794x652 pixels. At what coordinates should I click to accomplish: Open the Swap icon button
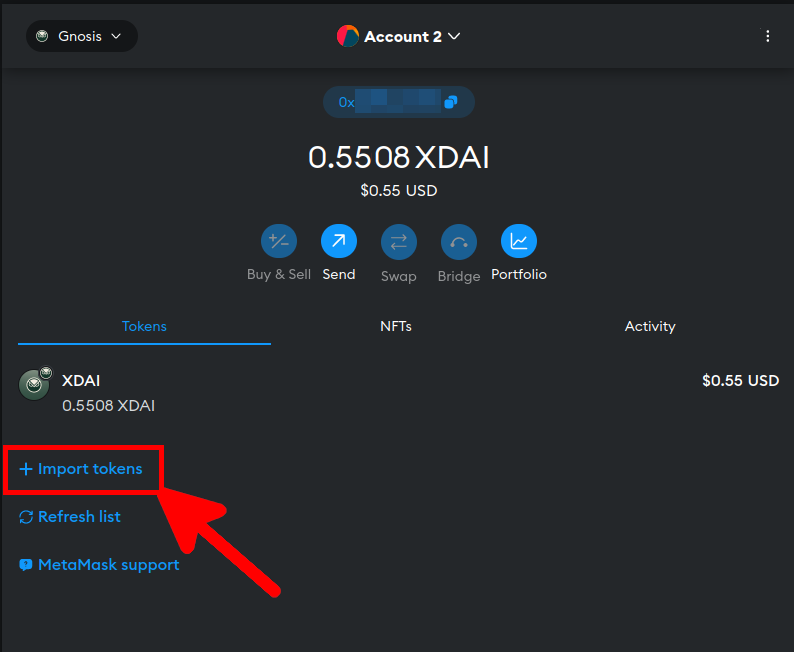[398, 241]
